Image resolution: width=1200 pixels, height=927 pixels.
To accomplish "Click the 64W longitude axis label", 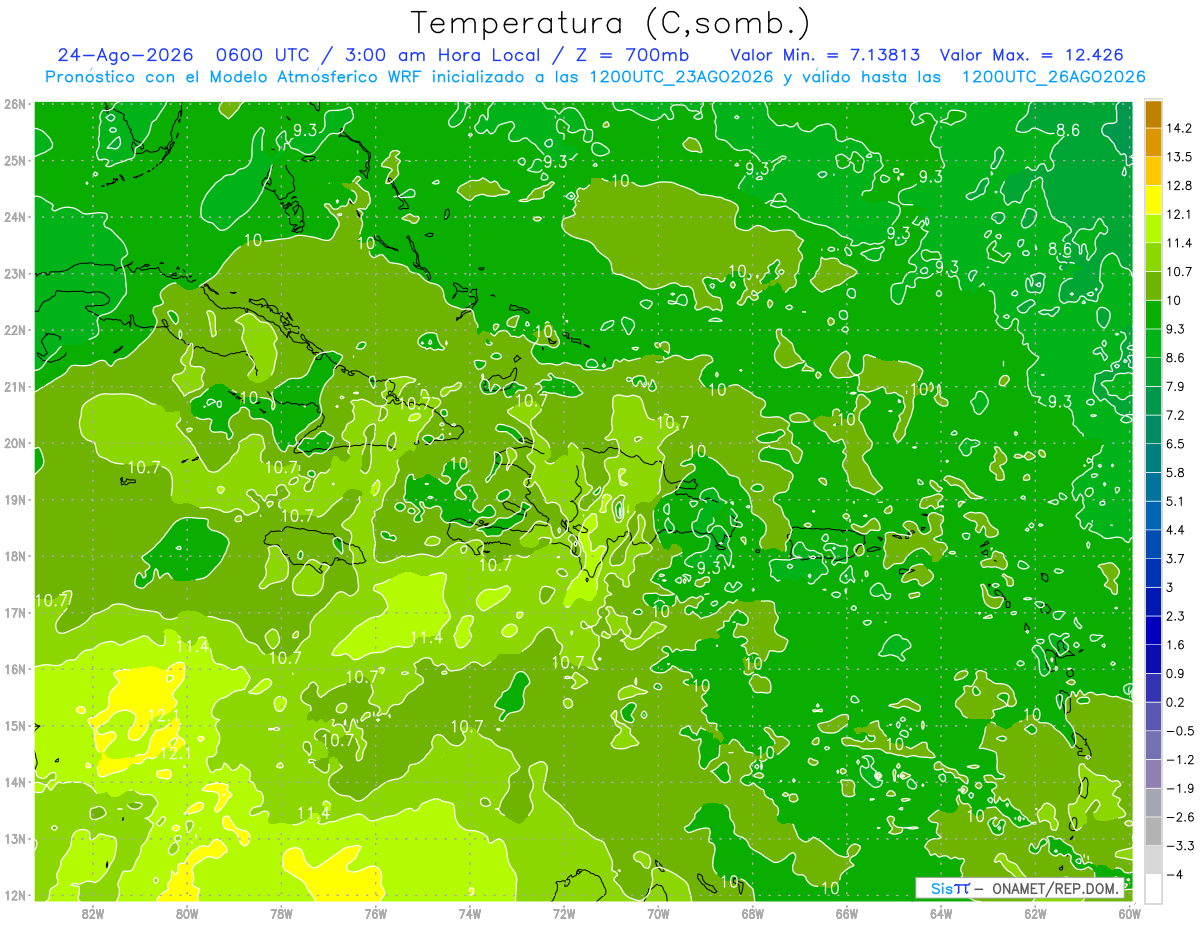I will [941, 913].
